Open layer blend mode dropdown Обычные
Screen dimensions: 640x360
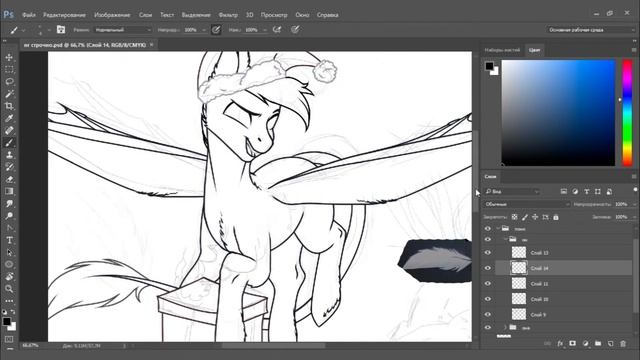click(x=527, y=204)
